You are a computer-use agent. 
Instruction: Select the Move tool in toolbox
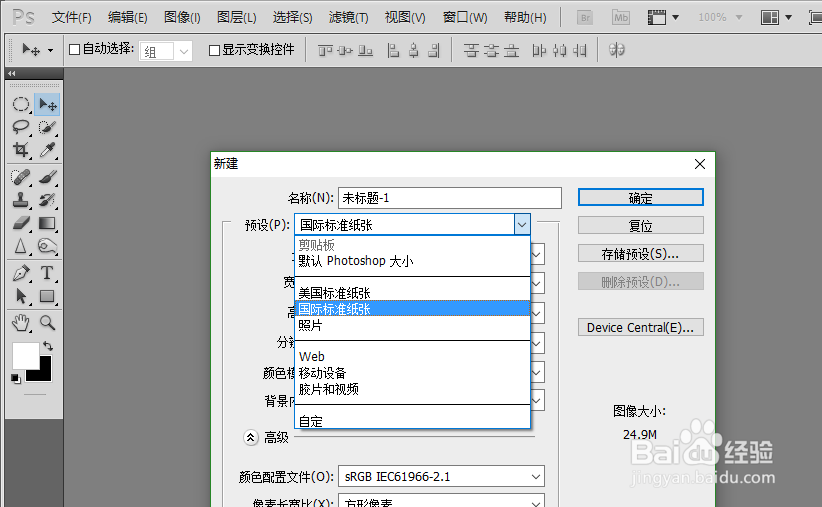pyautogui.click(x=47, y=104)
